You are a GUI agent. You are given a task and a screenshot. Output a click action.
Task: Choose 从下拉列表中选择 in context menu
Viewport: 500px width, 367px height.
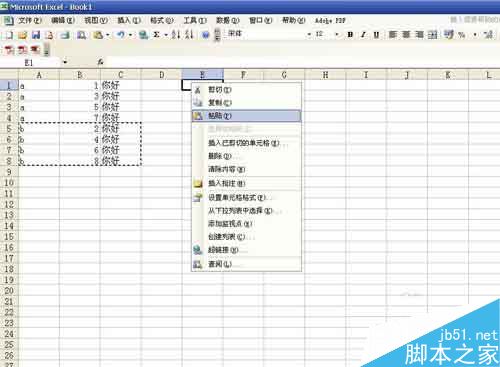coord(247,211)
